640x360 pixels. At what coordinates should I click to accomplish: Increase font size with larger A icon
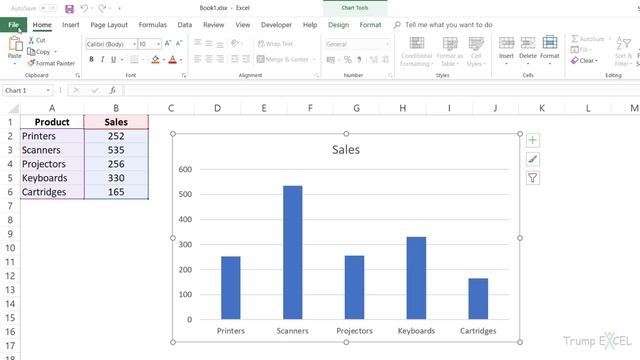(x=168, y=43)
